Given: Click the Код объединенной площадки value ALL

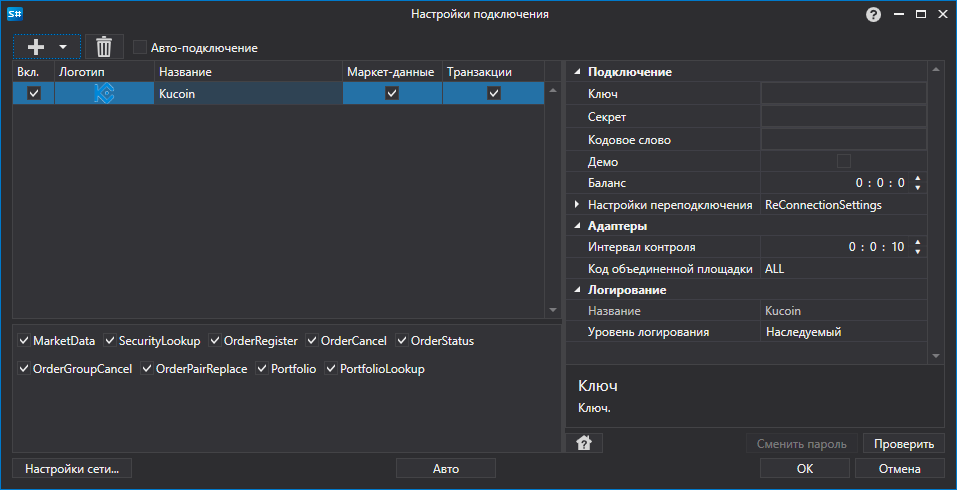Looking at the screenshot, I should click(843, 268).
